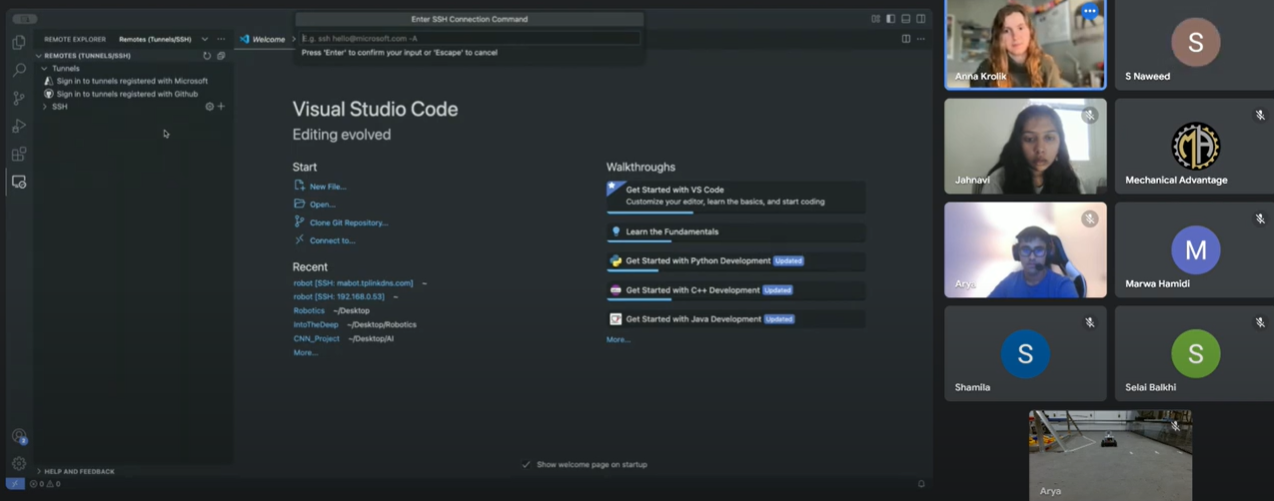Open recent robot mabot.tplinkdns.com SSH link
This screenshot has height=501, width=1274.
coord(353,283)
